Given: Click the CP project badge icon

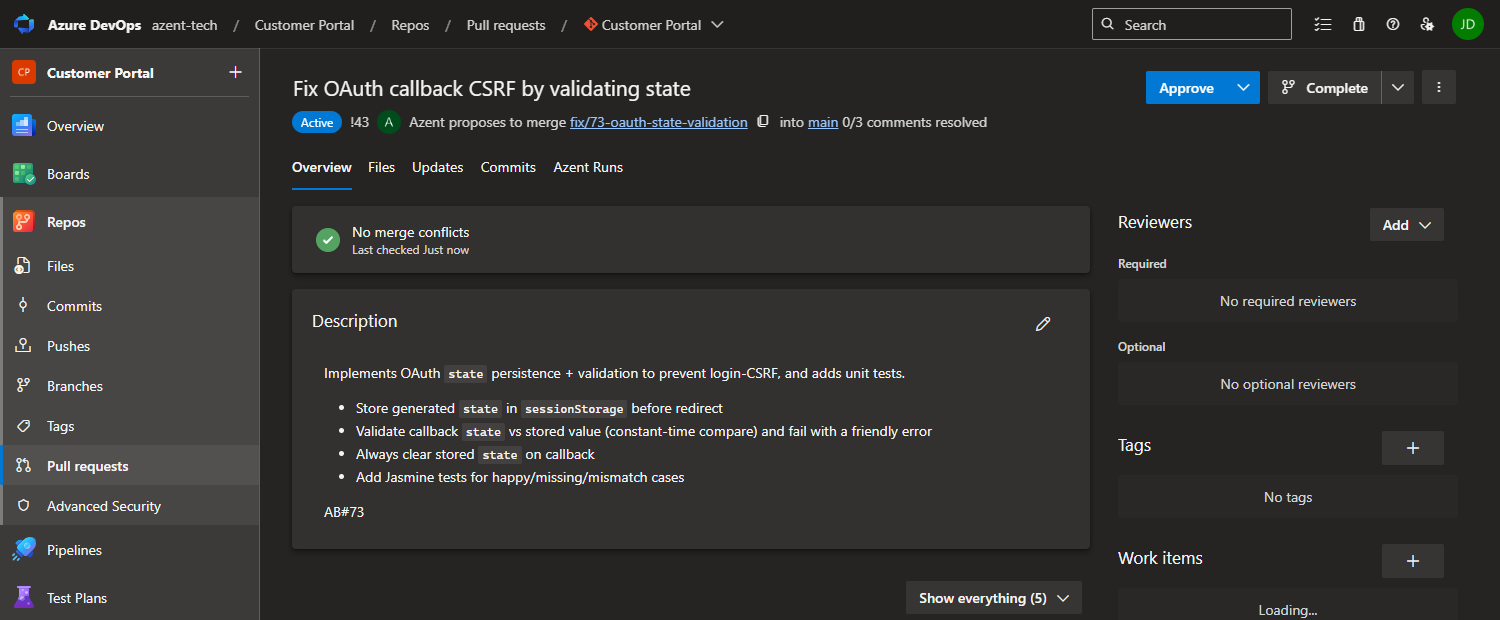Looking at the screenshot, I should [24, 72].
